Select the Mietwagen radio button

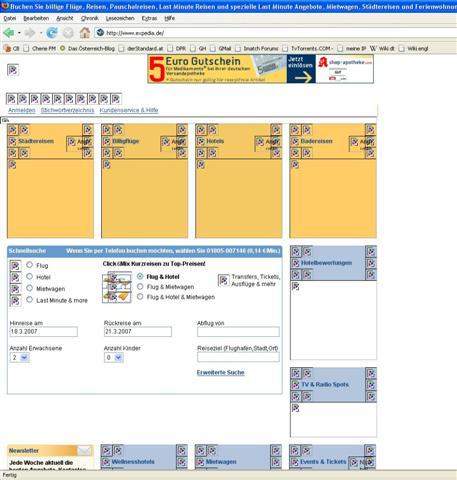pyautogui.click(x=30, y=288)
